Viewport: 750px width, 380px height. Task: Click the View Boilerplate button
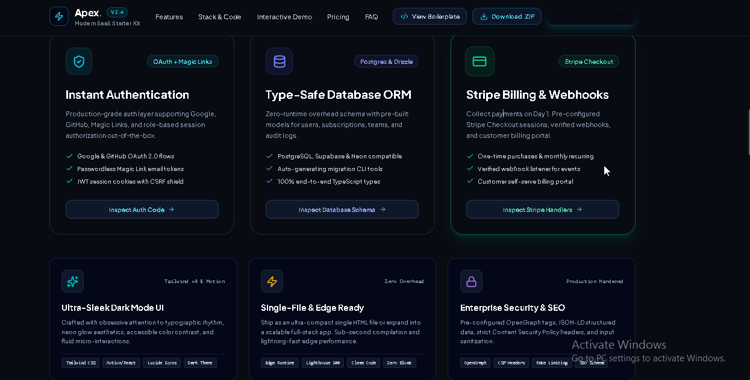coord(430,16)
